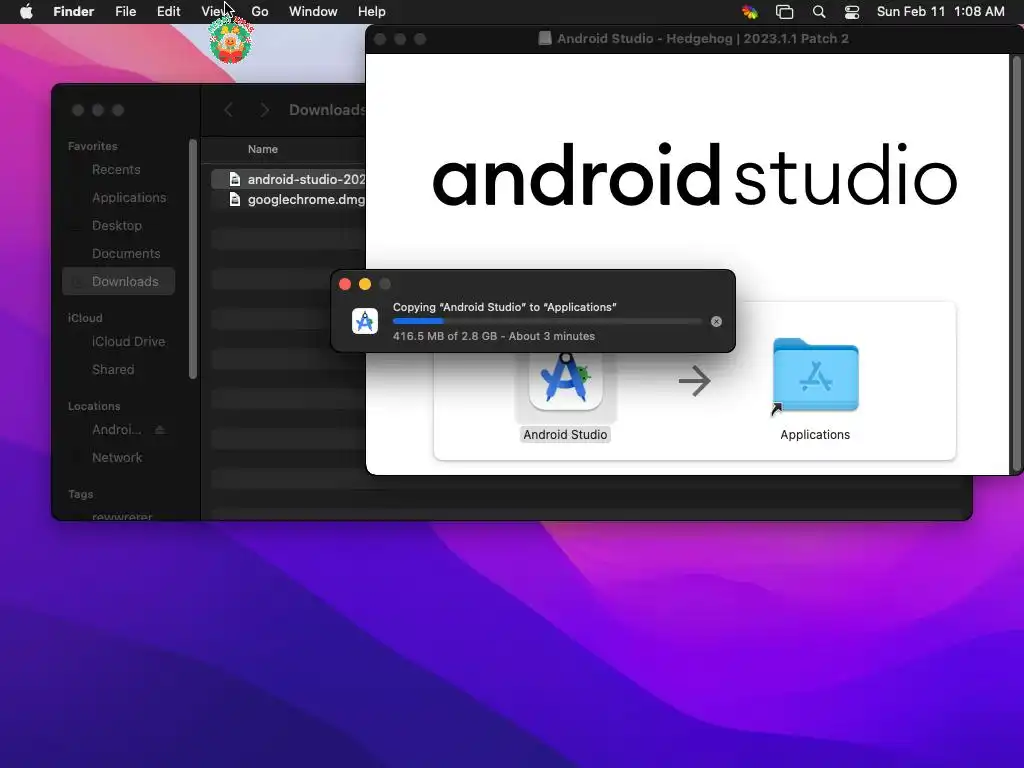Open the Go menu
The height and width of the screenshot is (768, 1024).
click(260, 12)
